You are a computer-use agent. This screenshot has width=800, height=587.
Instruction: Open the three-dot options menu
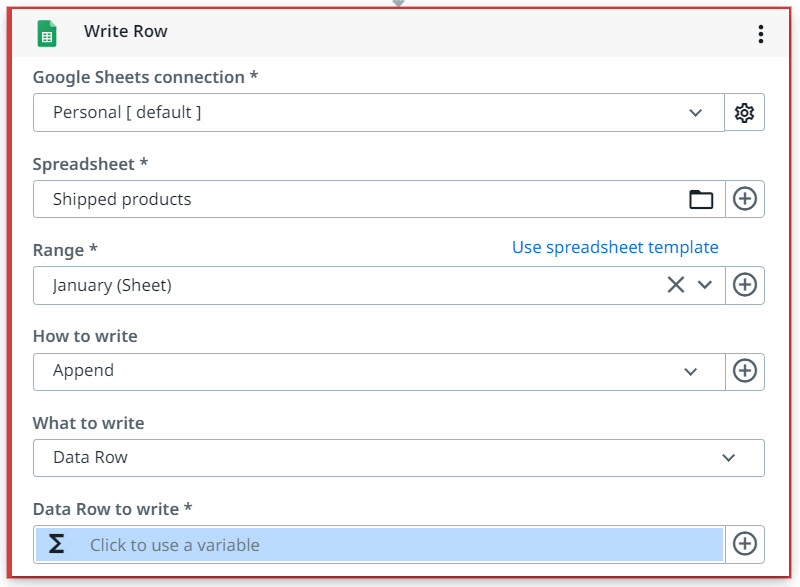coord(761,34)
